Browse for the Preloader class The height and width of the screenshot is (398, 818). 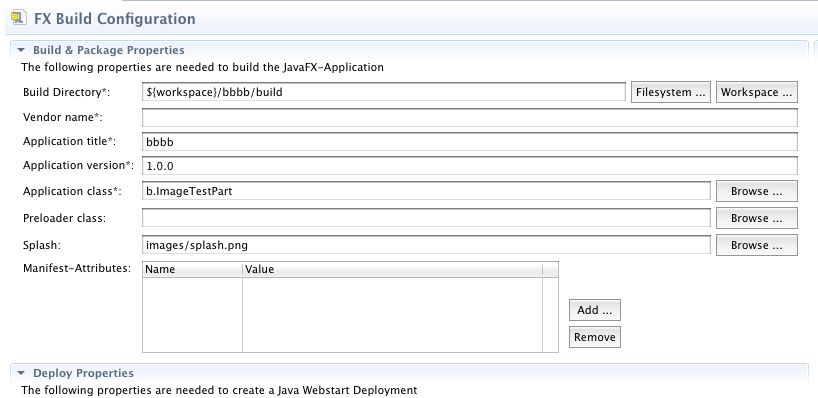click(756, 219)
